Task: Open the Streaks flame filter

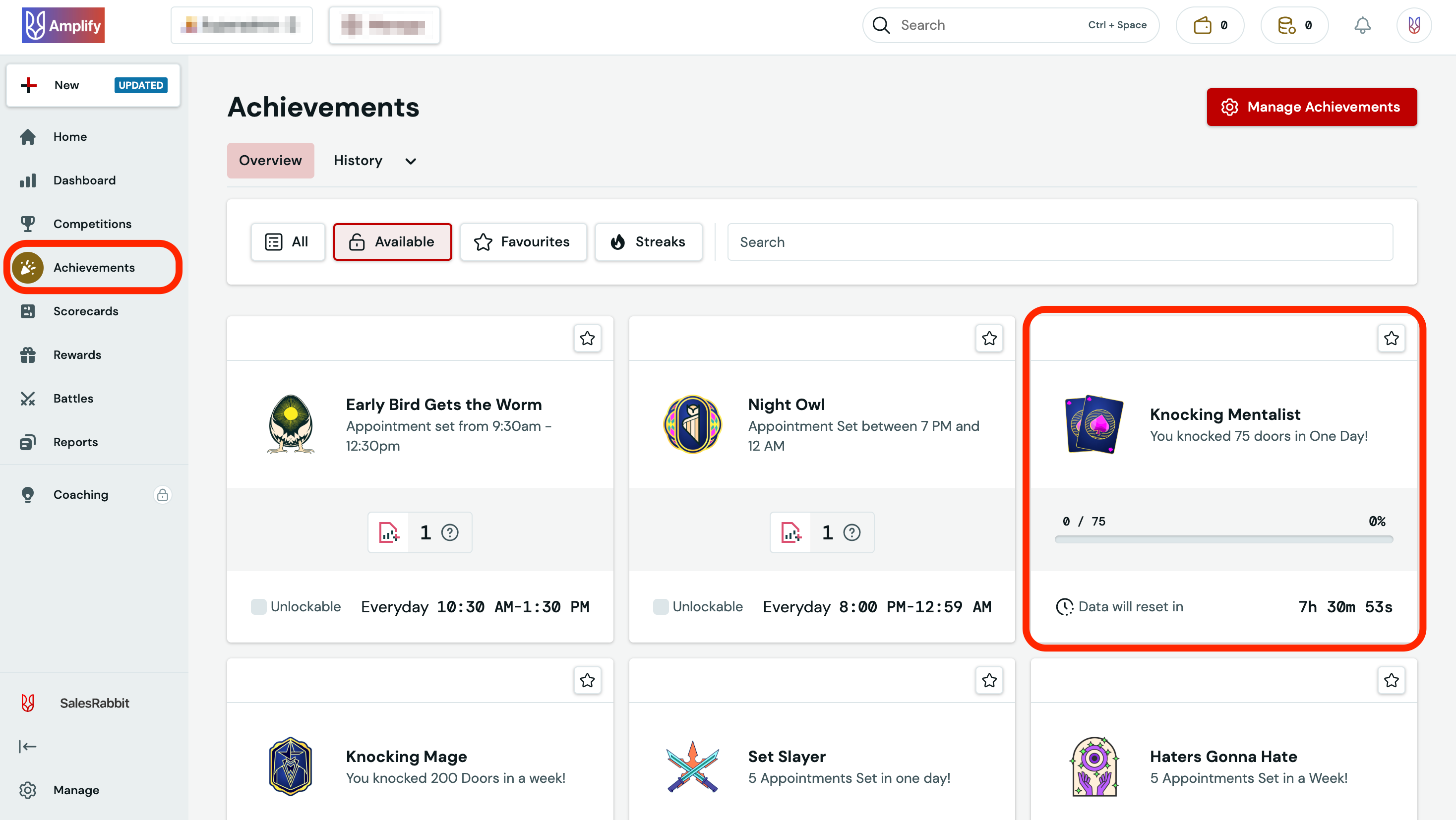Action: [x=648, y=242]
